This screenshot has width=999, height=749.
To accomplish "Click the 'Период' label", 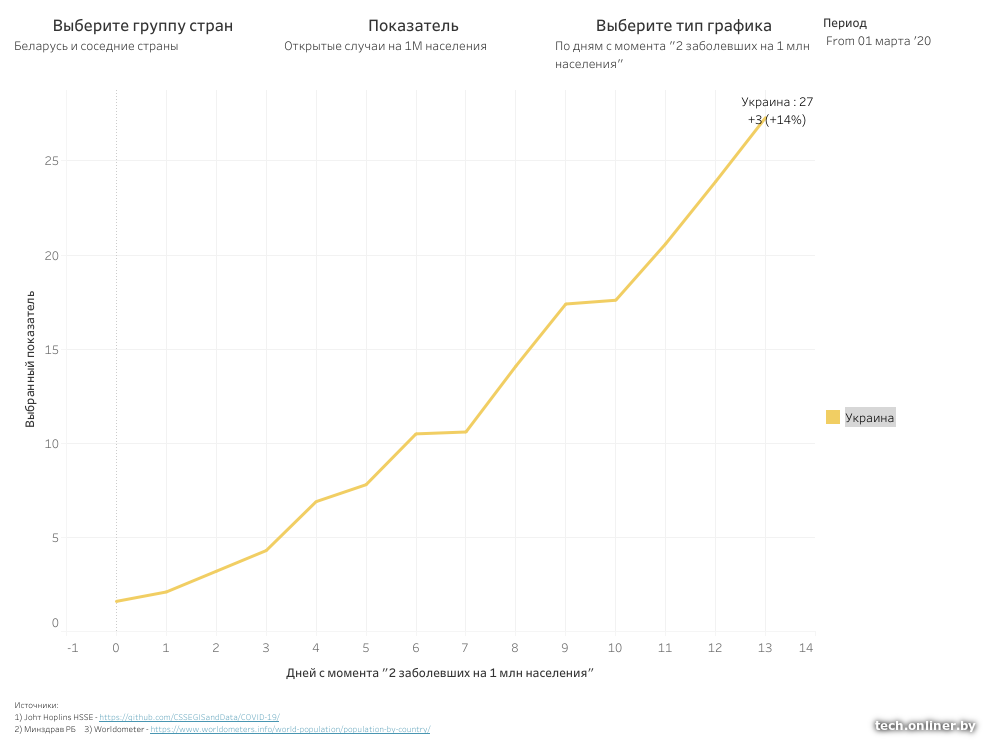I will (x=845, y=23).
